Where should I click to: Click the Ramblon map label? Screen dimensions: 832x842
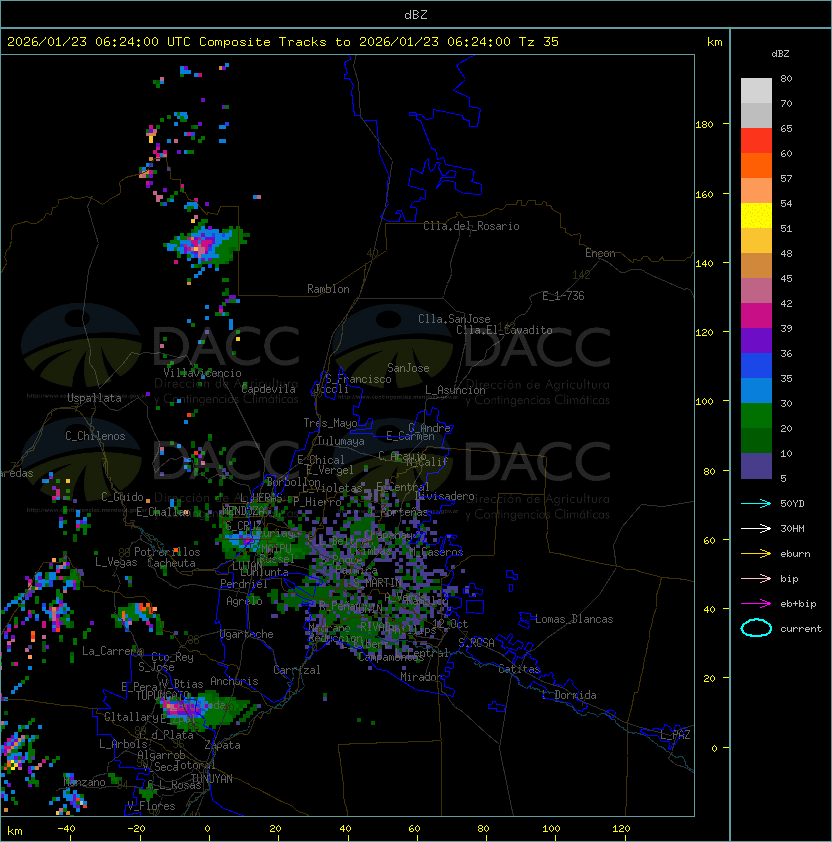tap(328, 289)
